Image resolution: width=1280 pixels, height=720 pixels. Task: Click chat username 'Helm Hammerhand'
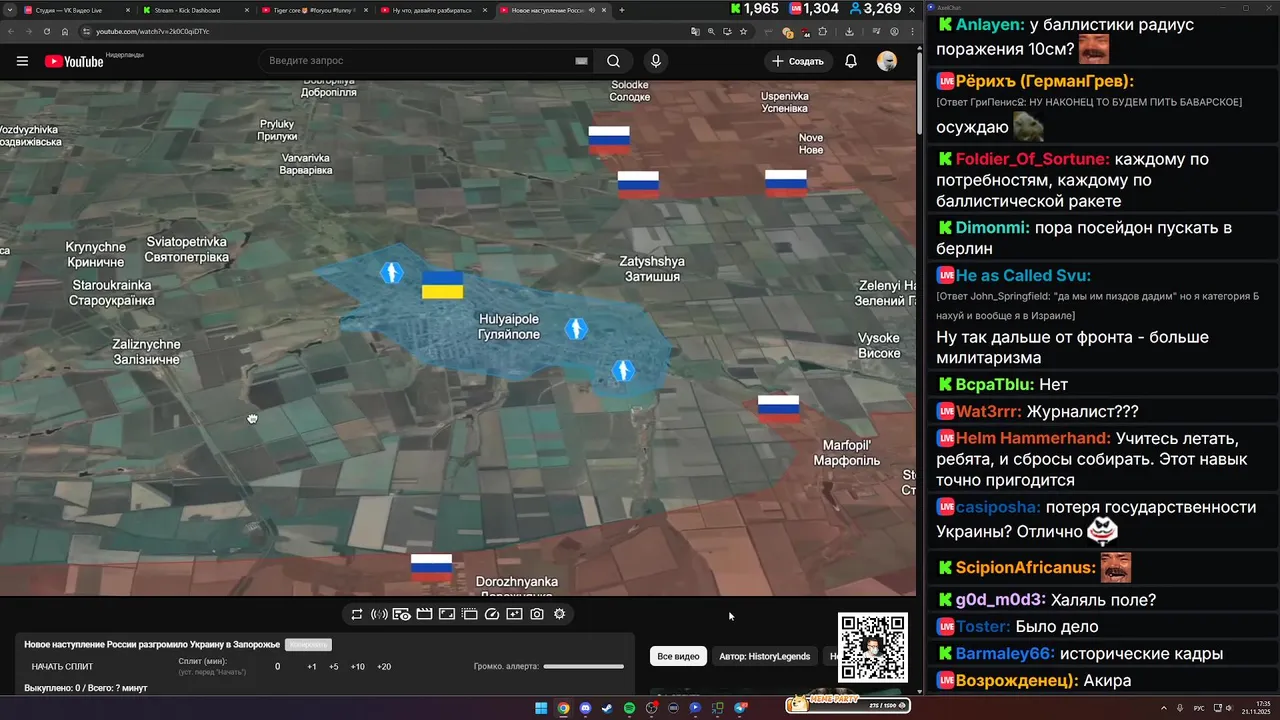1034,438
